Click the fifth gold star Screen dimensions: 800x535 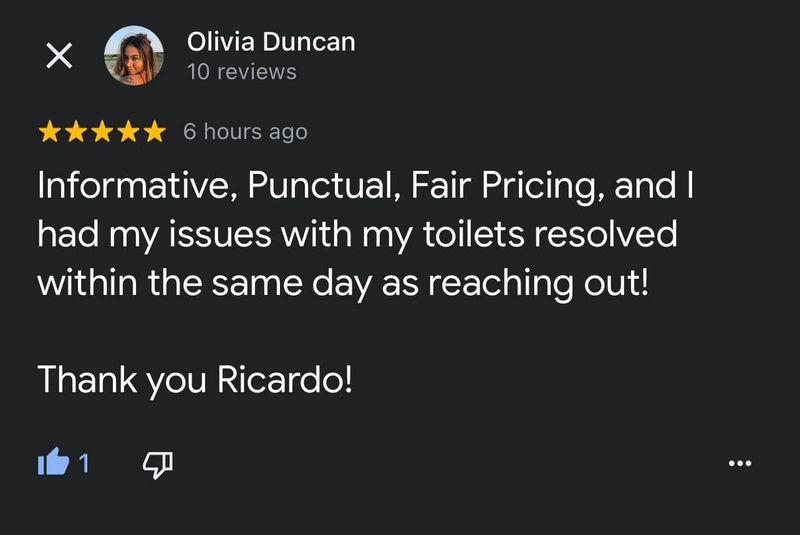[x=155, y=132]
